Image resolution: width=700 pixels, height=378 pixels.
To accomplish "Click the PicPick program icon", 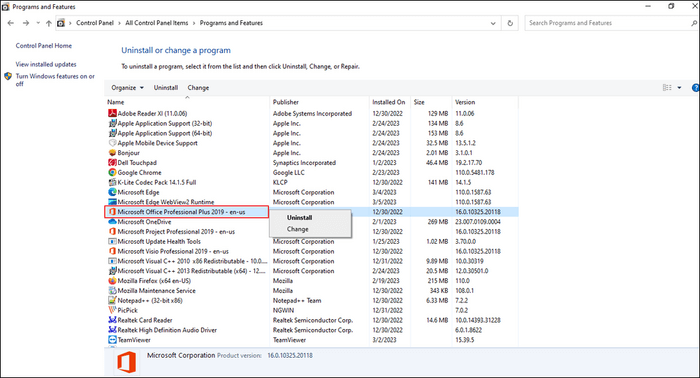I will [112, 310].
